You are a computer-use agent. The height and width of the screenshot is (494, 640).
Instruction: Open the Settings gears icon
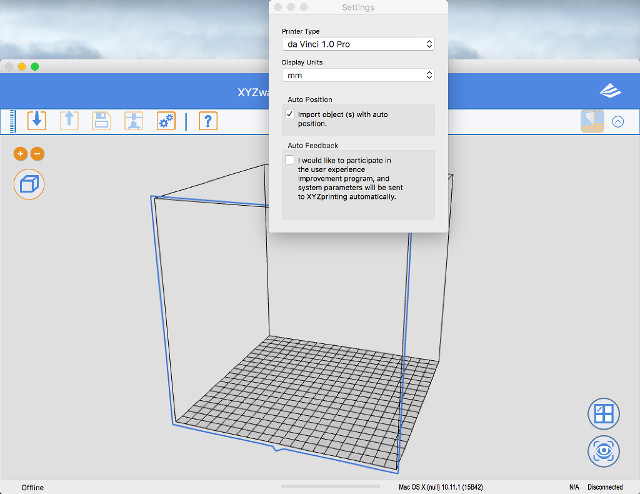[x=166, y=120]
